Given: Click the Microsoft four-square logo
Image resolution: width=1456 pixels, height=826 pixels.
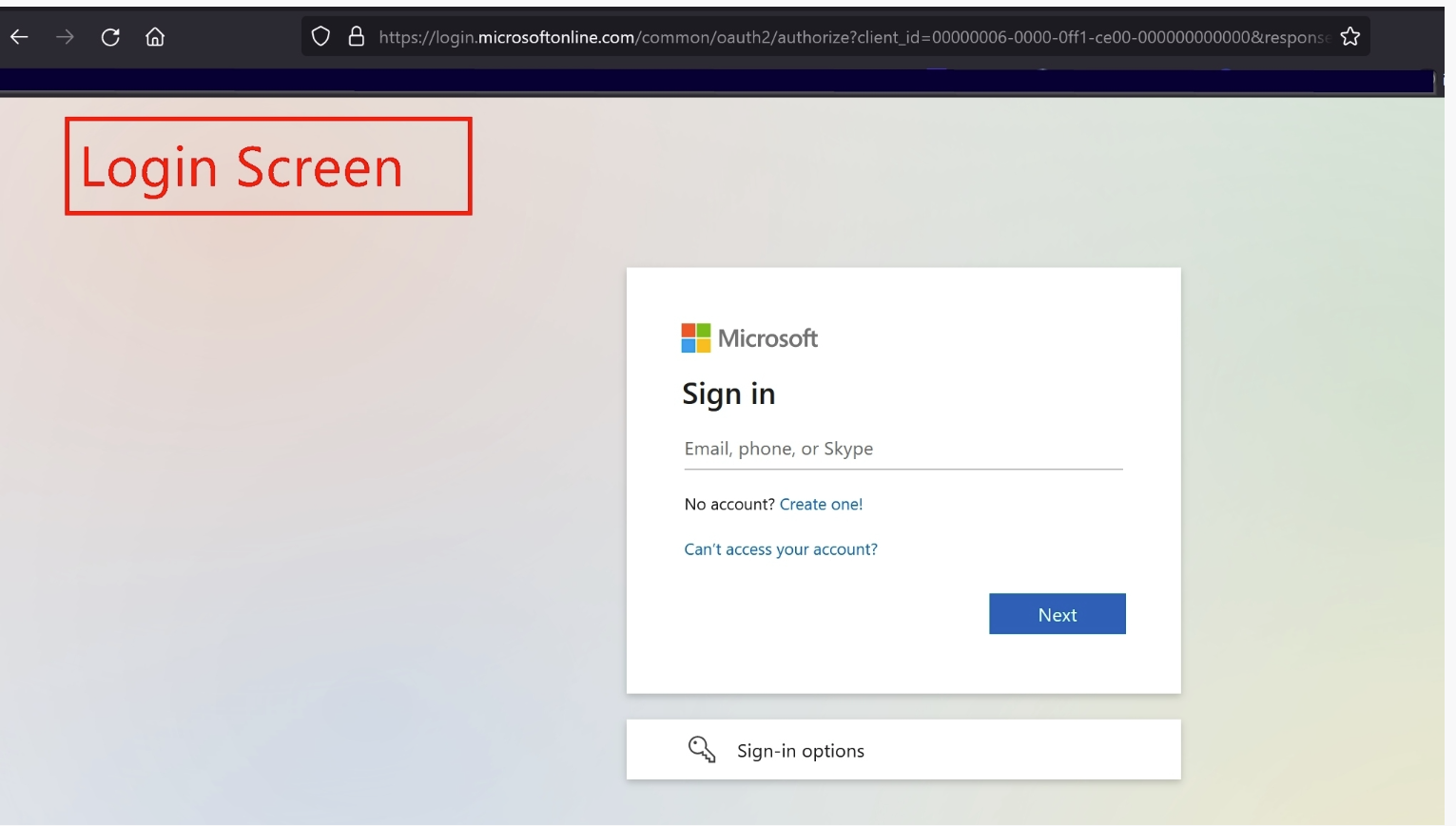Looking at the screenshot, I should click(x=693, y=337).
